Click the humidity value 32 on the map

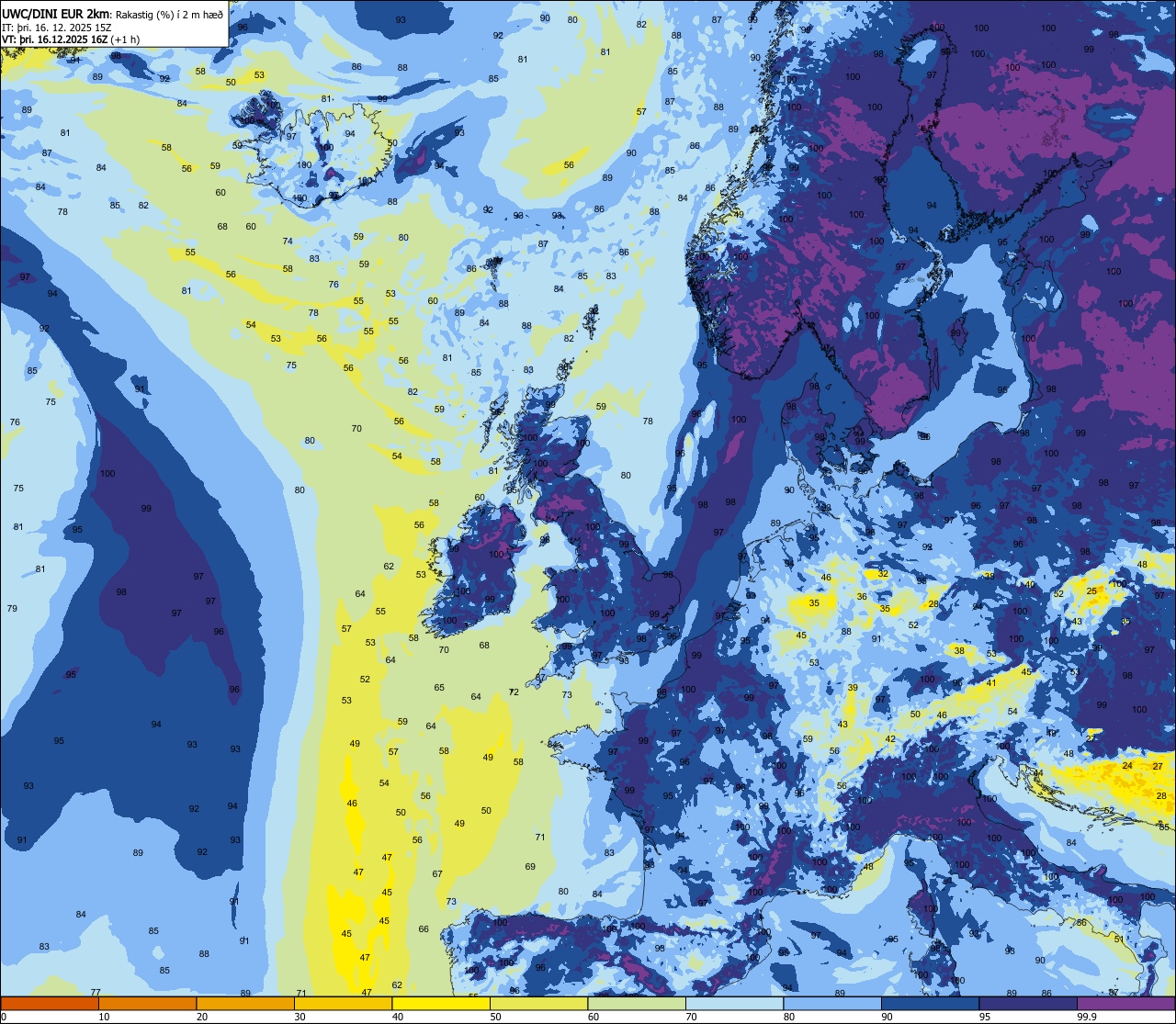[883, 573]
